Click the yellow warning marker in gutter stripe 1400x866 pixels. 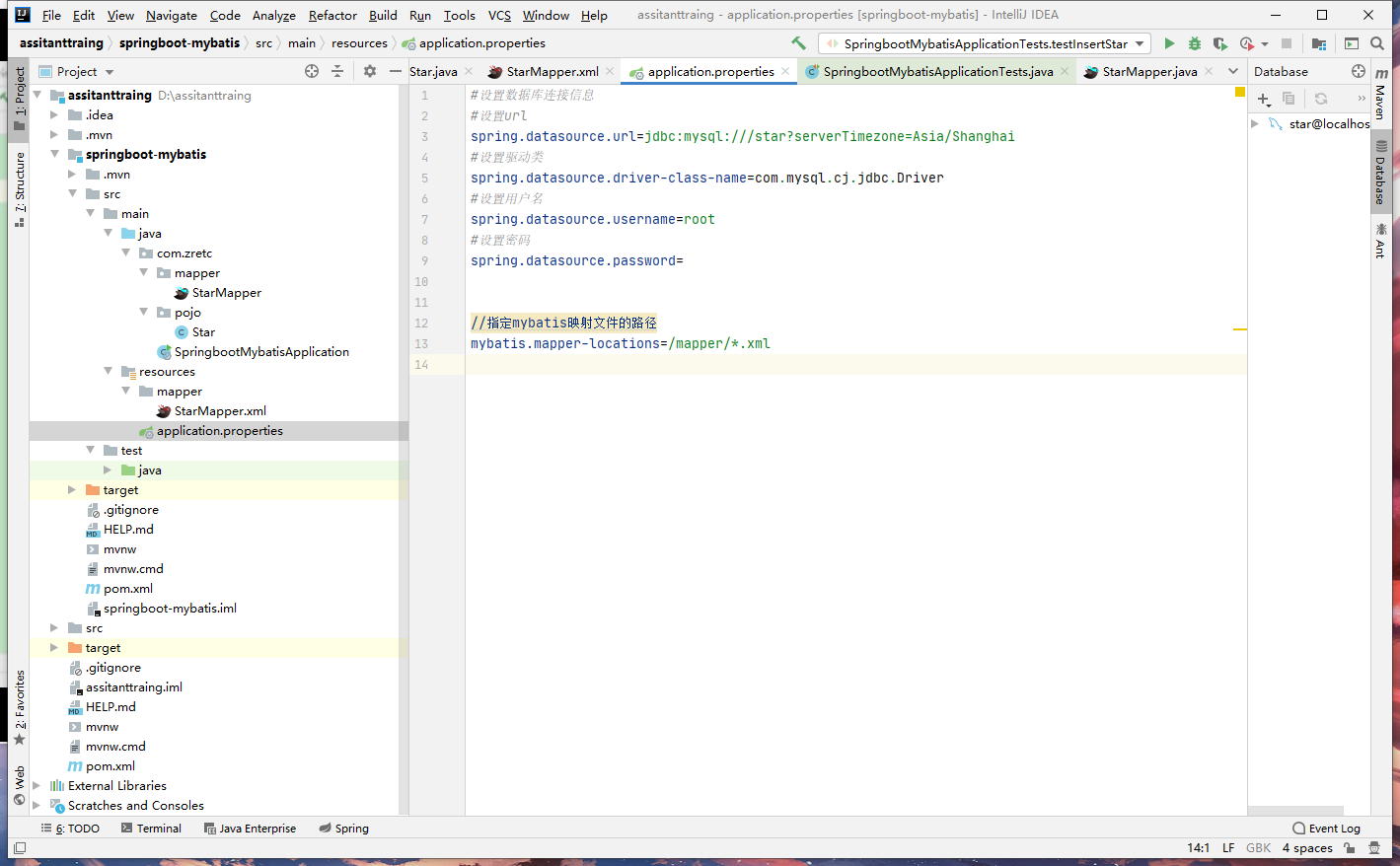point(1240,329)
